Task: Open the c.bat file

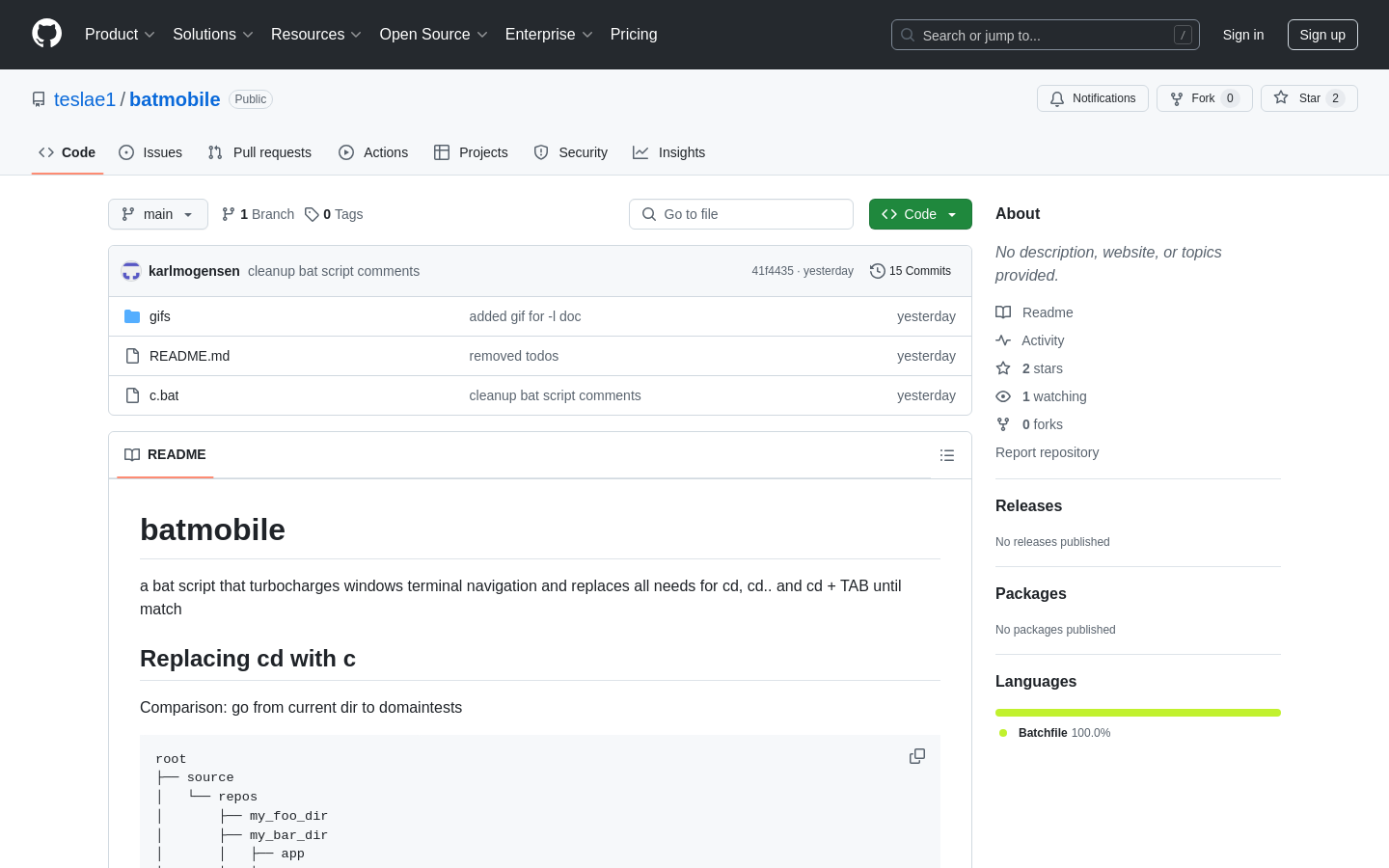Action: tap(164, 395)
